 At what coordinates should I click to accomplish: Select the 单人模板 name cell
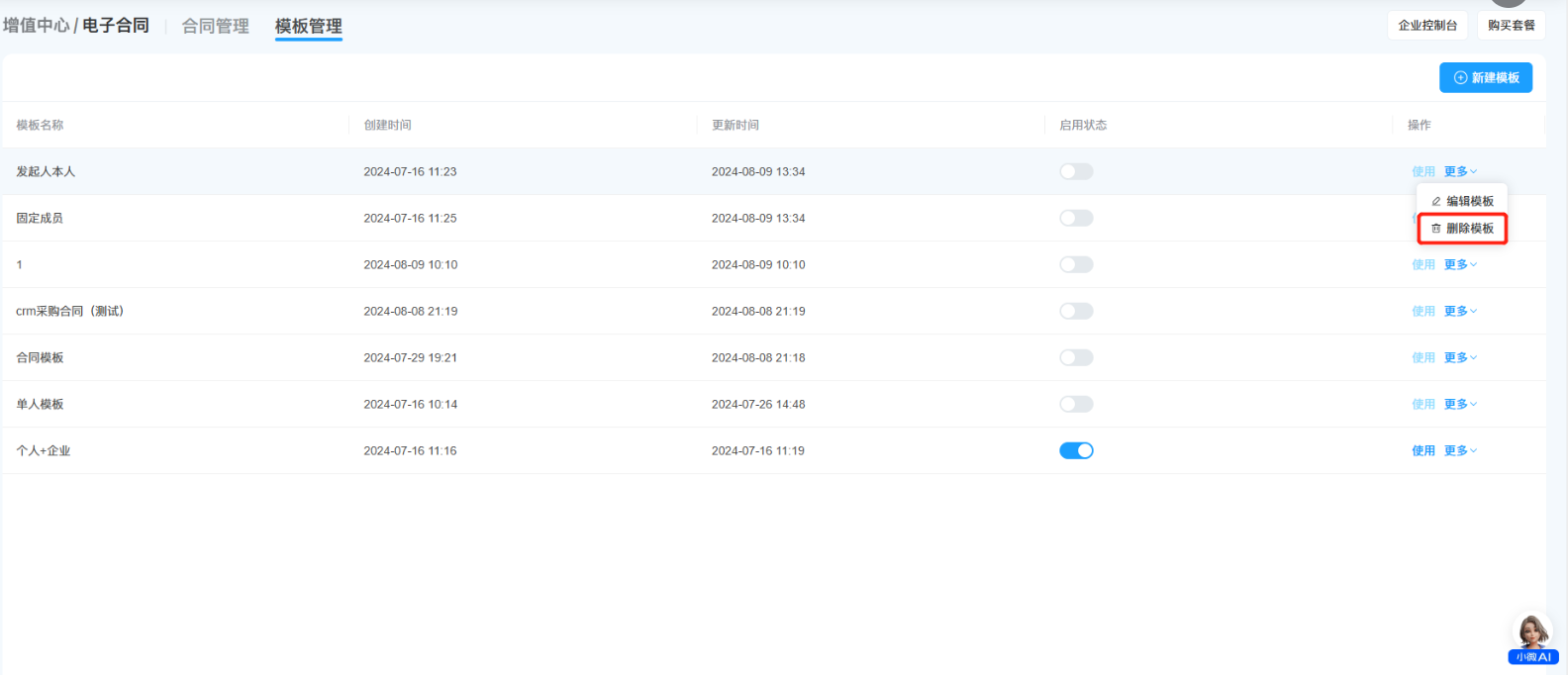[x=40, y=404]
